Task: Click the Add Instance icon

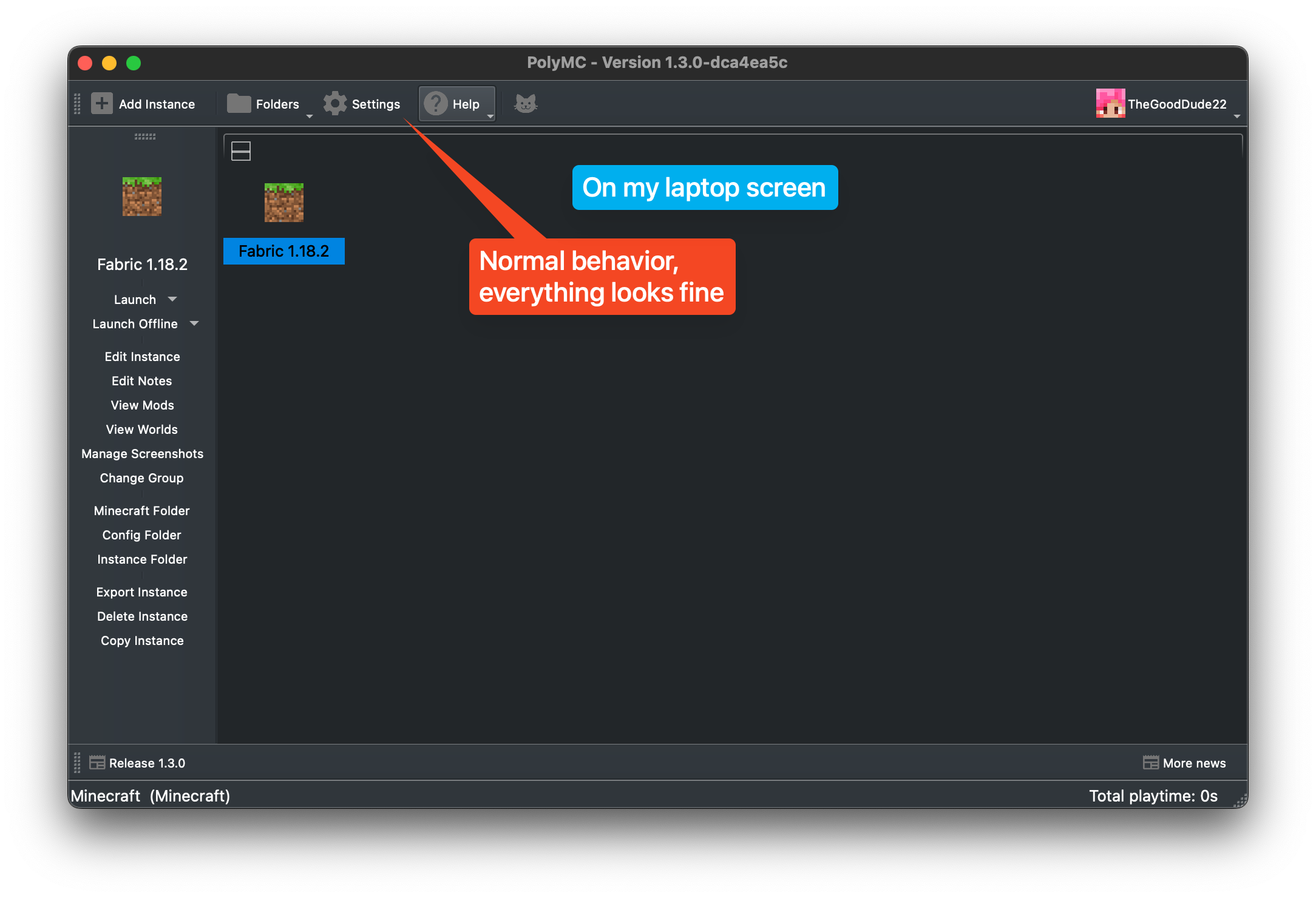Action: [x=101, y=103]
